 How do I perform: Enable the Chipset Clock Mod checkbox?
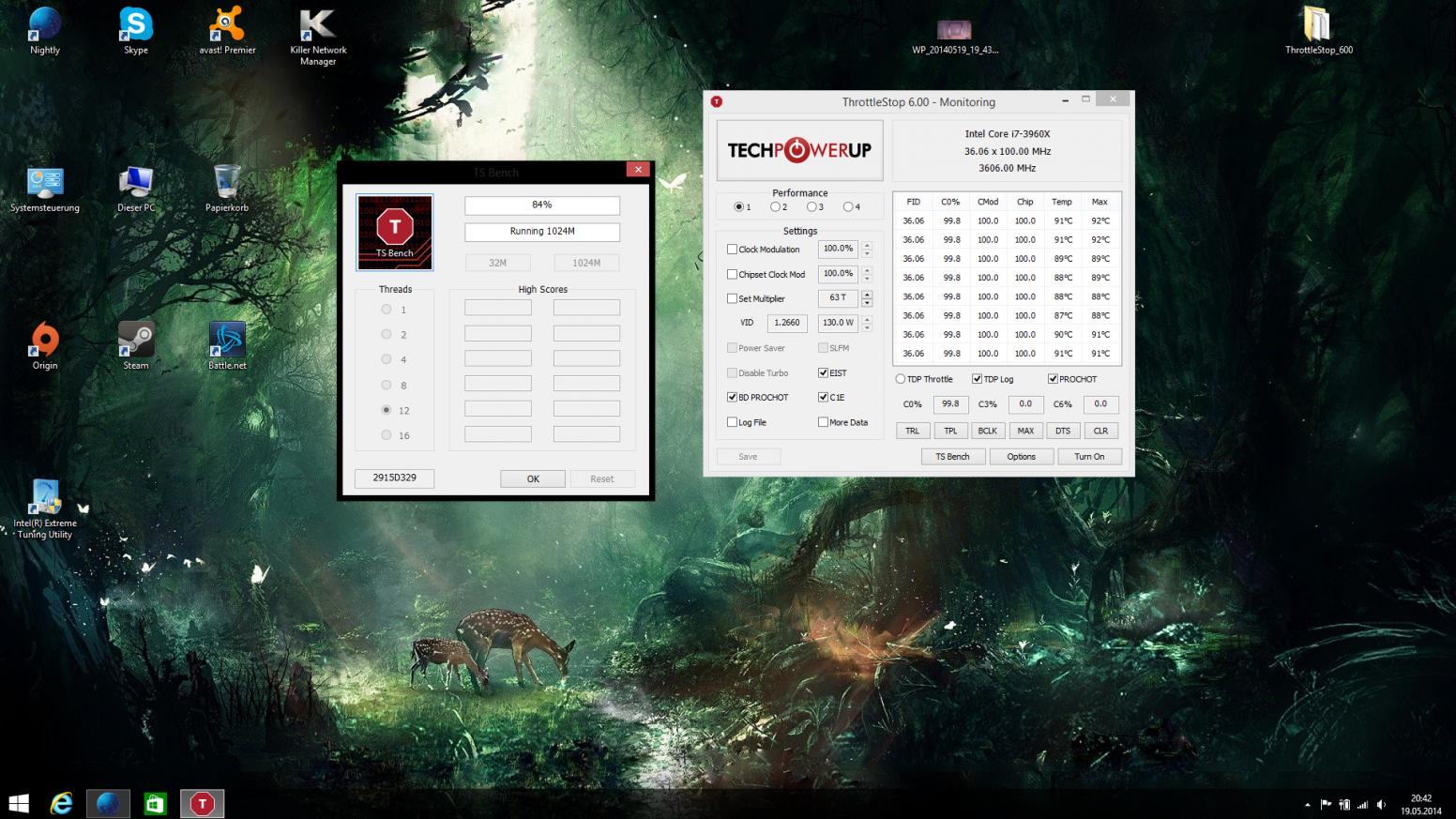pos(732,275)
